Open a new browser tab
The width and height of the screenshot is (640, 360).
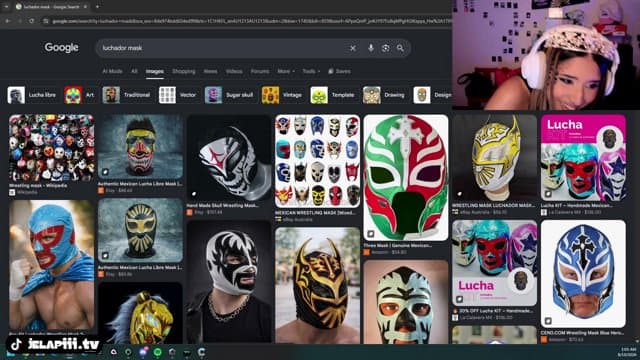coord(97,7)
